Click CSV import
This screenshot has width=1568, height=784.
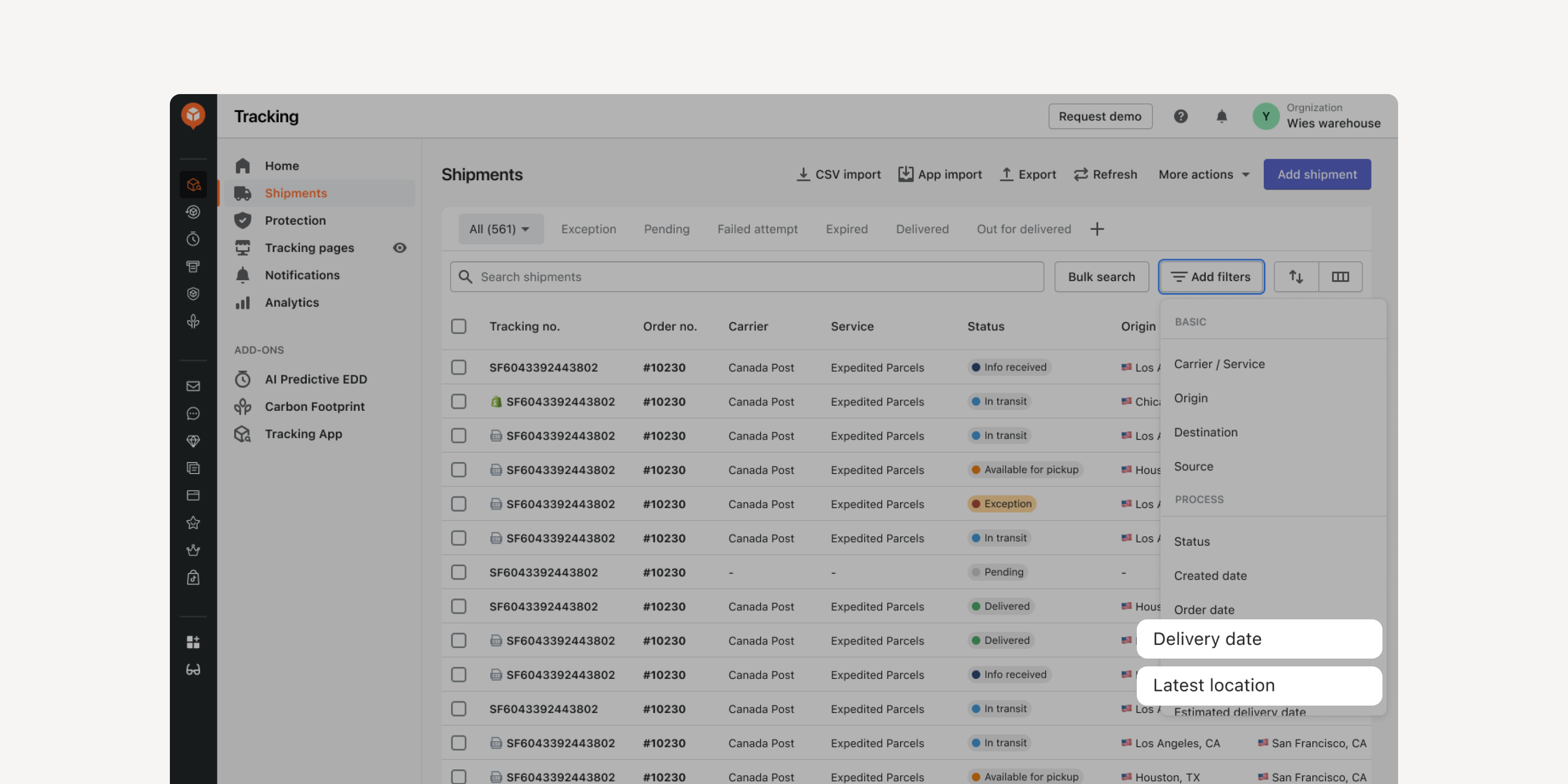pyautogui.click(x=838, y=175)
